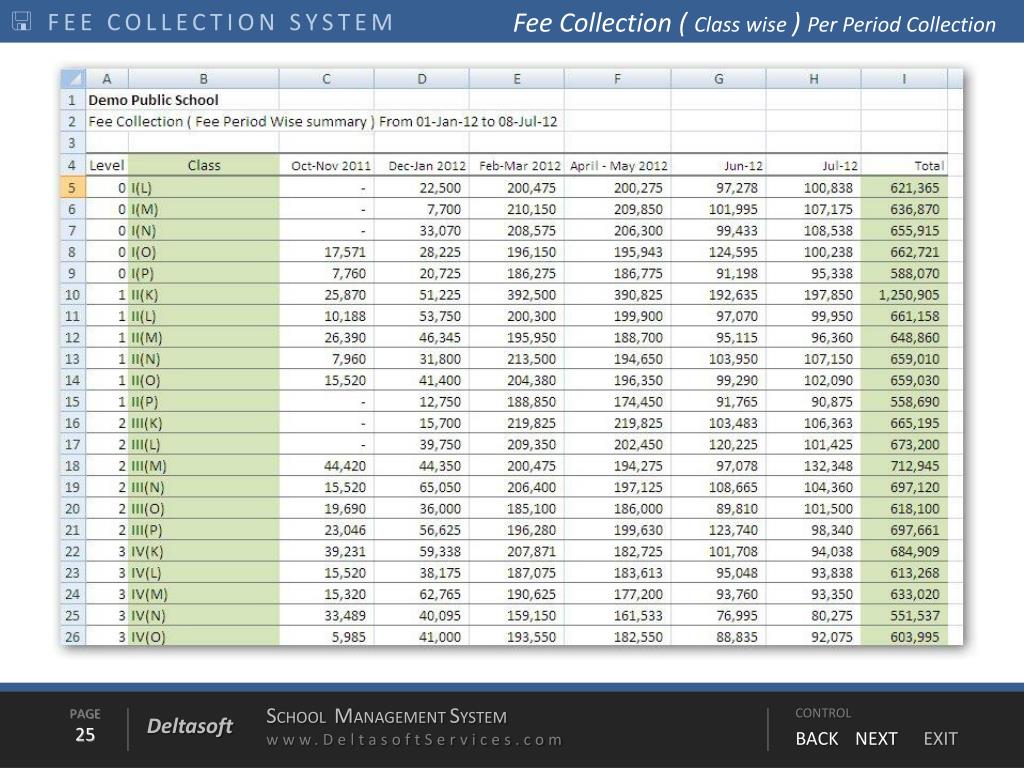Image resolution: width=1024 pixels, height=768 pixels.
Task: Click cell value '88,835'
Action: (718, 637)
